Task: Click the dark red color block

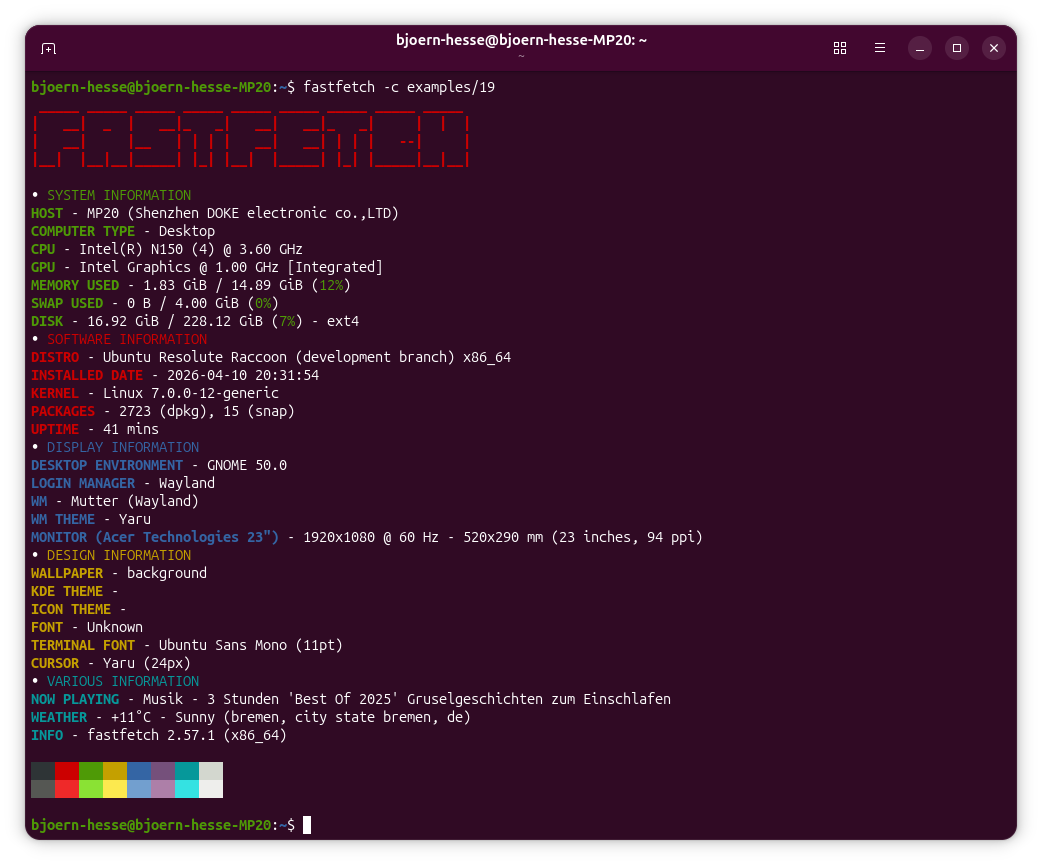Action: 67,771
